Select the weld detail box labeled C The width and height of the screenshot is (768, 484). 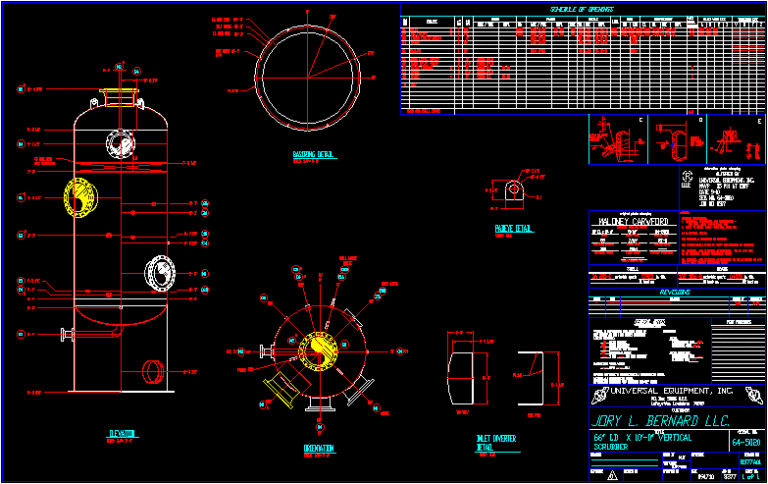pyautogui.click(x=618, y=140)
